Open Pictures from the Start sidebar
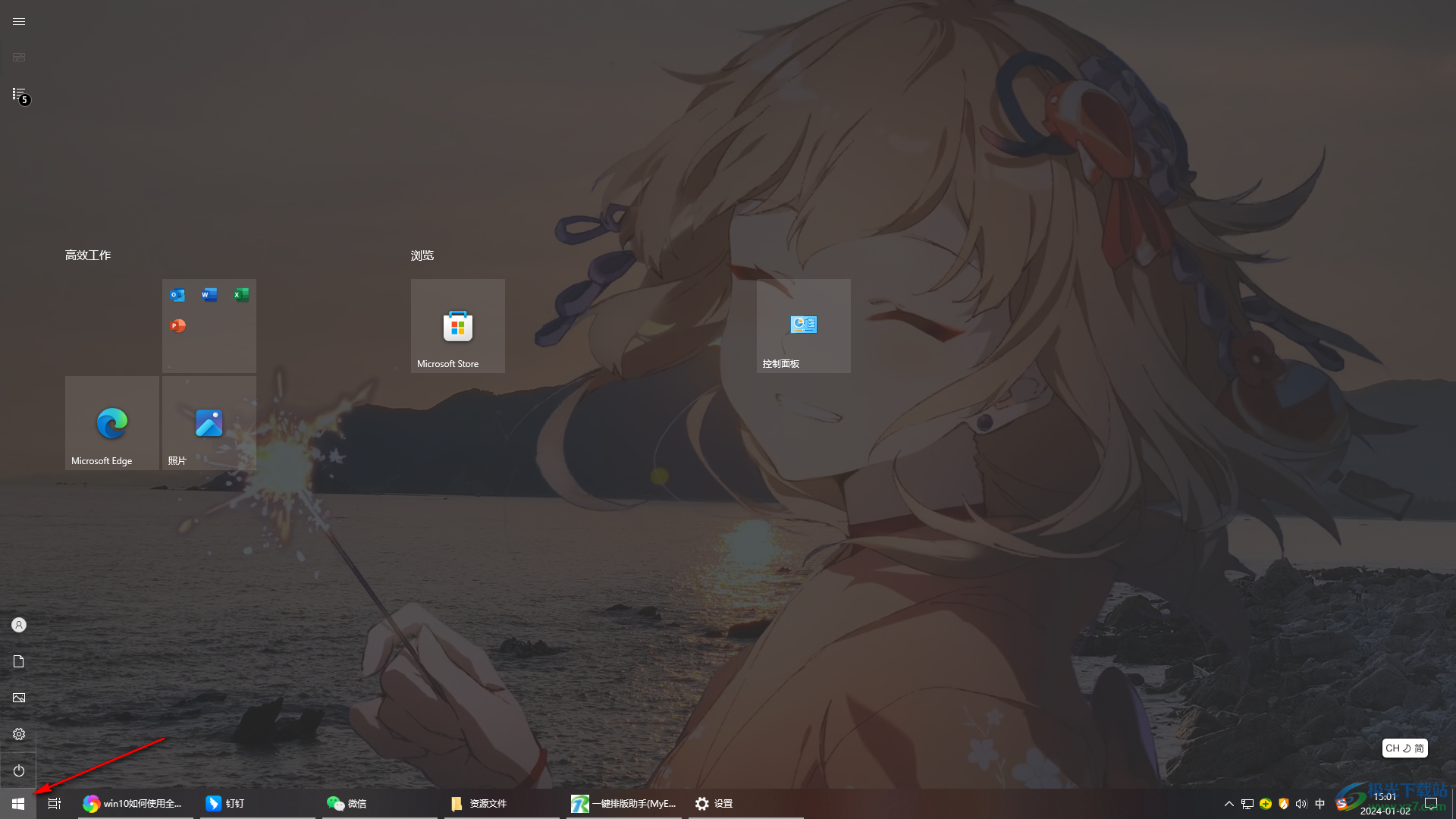The image size is (1456, 819). pos(19,698)
